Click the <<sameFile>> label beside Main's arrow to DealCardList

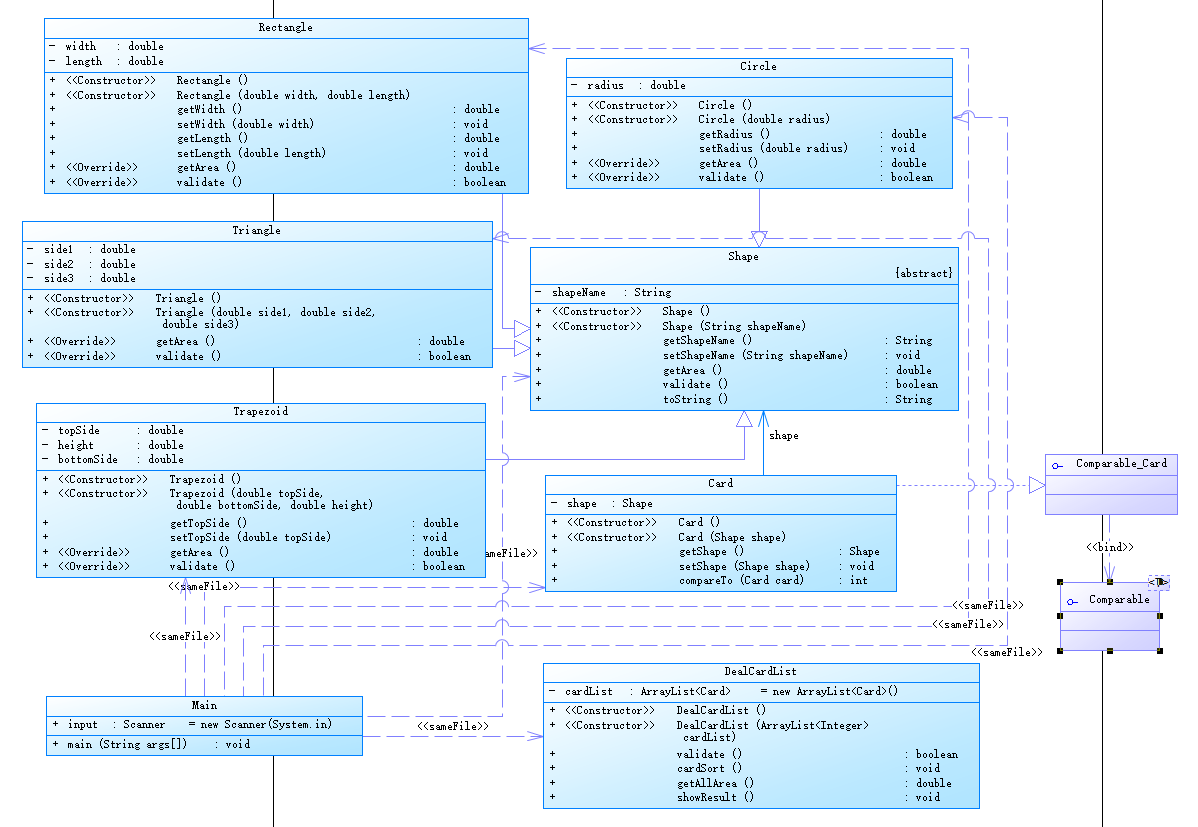(x=453, y=726)
